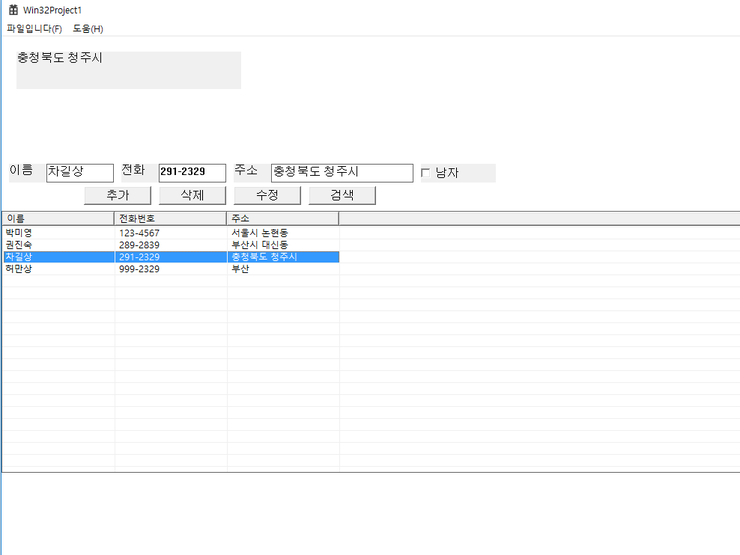Click the 이름 label next to the name field

(21, 170)
